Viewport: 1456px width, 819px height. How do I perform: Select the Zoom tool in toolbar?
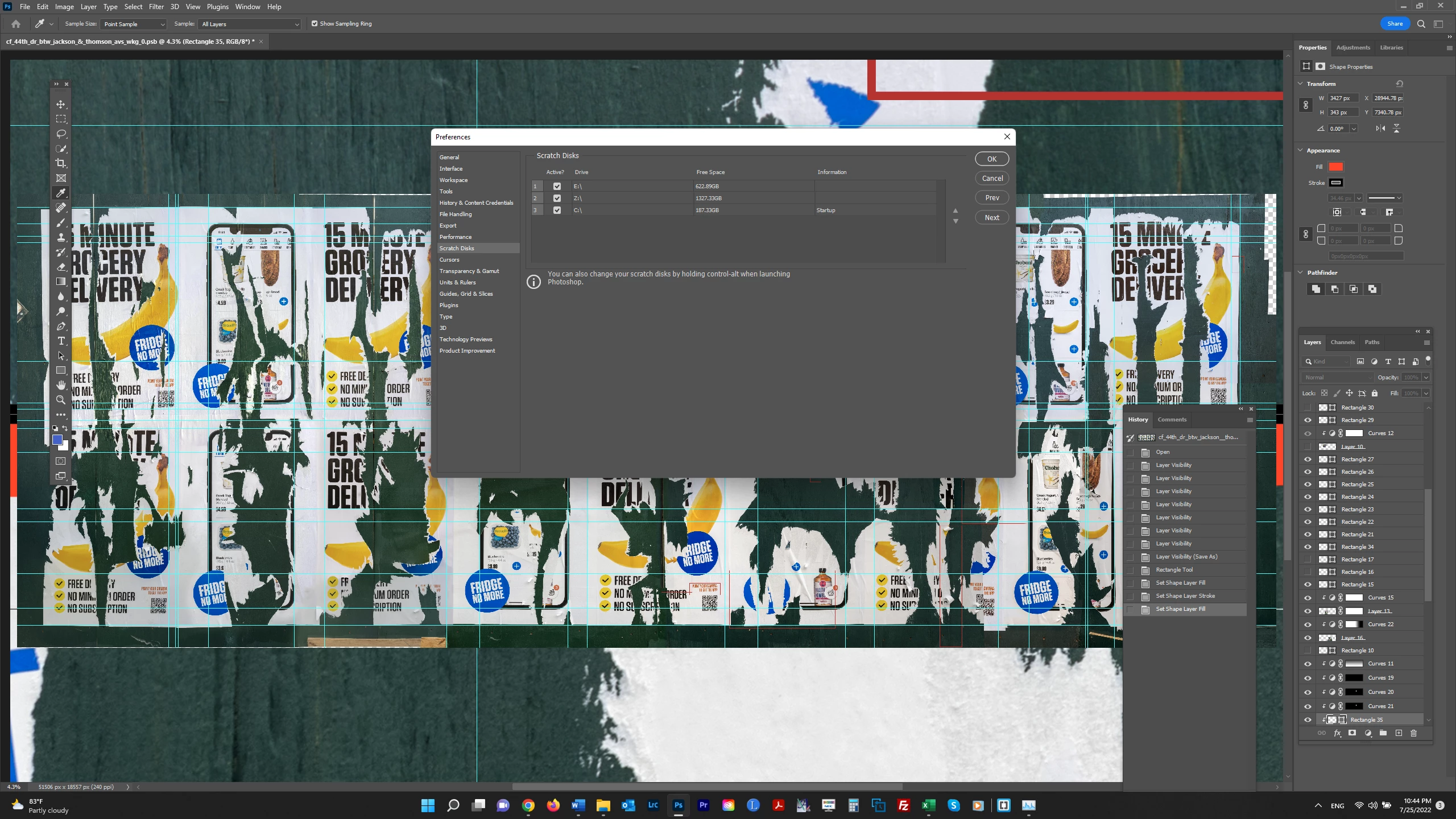(61, 400)
